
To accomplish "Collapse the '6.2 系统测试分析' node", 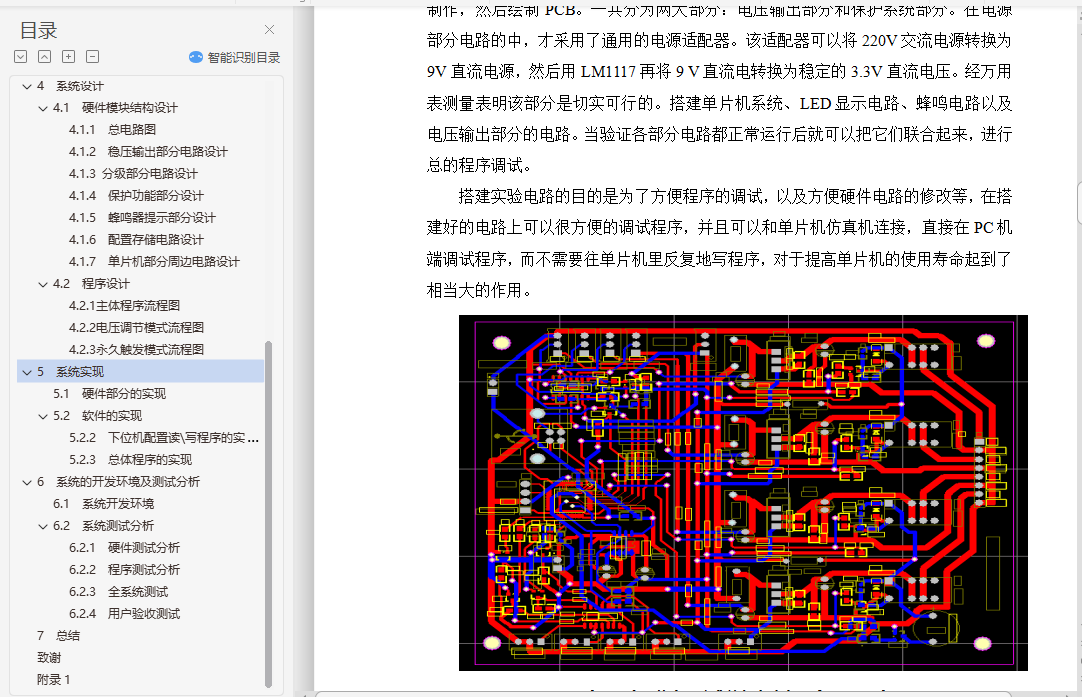I will coord(43,527).
